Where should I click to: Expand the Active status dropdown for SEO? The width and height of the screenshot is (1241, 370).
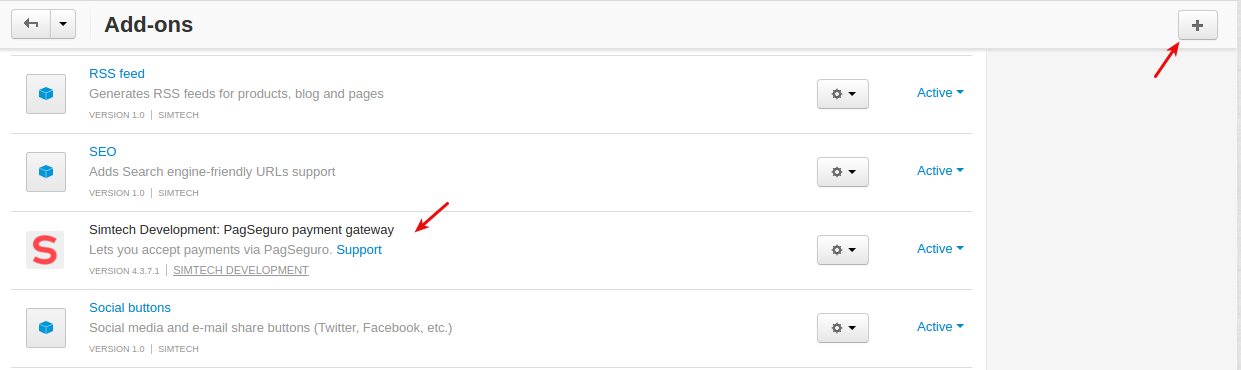[x=940, y=170]
